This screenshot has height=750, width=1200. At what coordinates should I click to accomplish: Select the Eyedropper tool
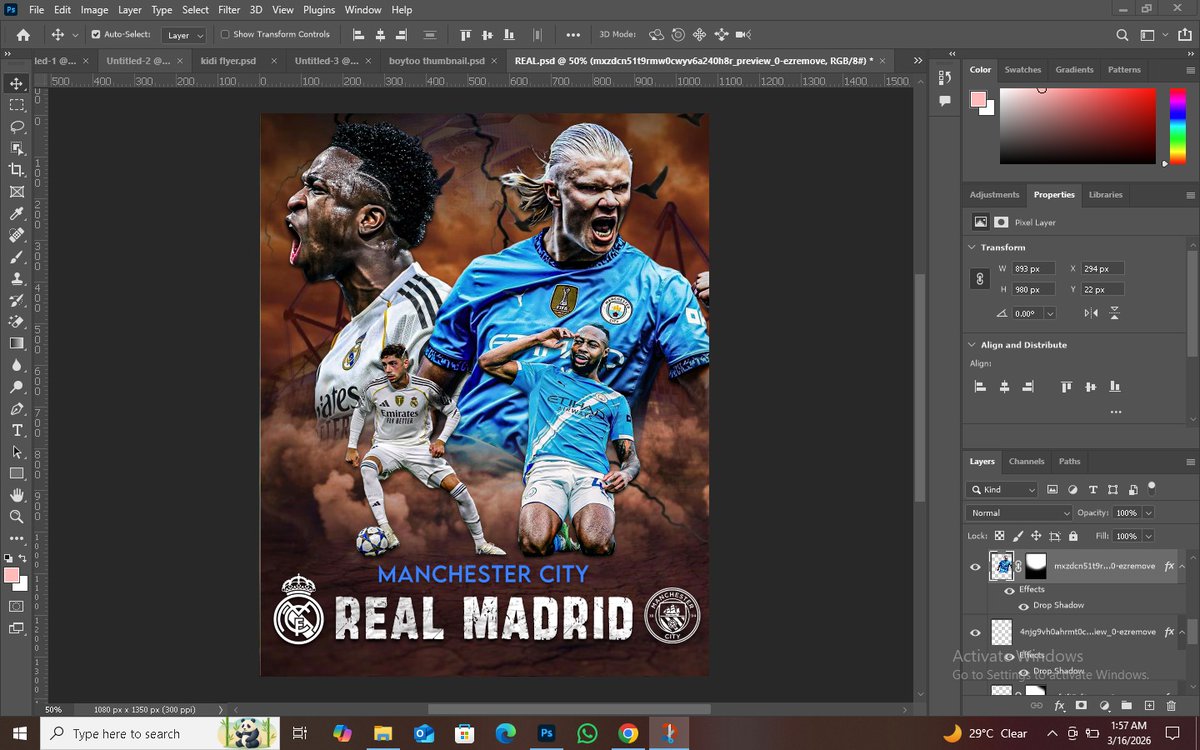coord(17,214)
